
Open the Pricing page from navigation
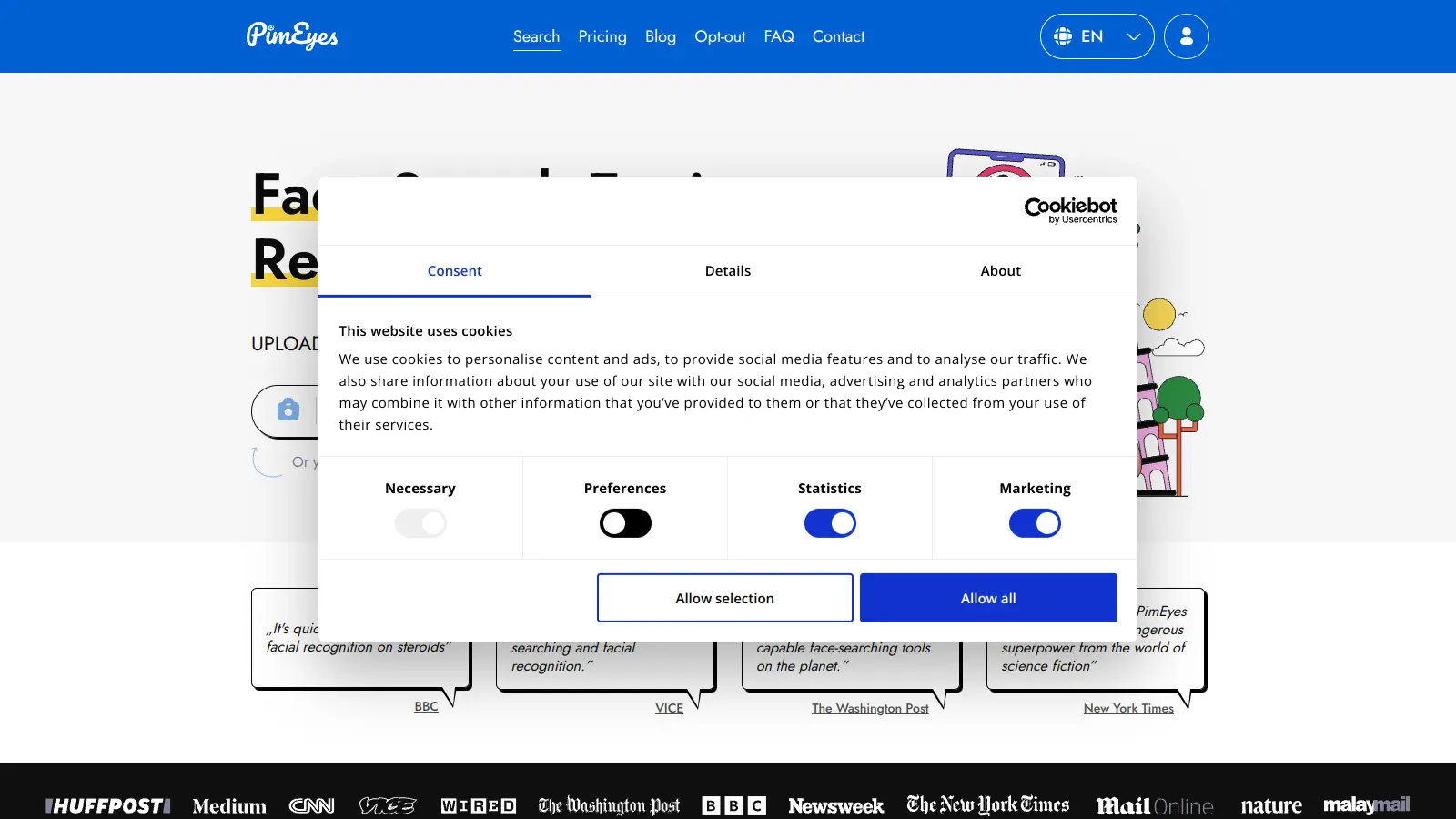click(602, 36)
